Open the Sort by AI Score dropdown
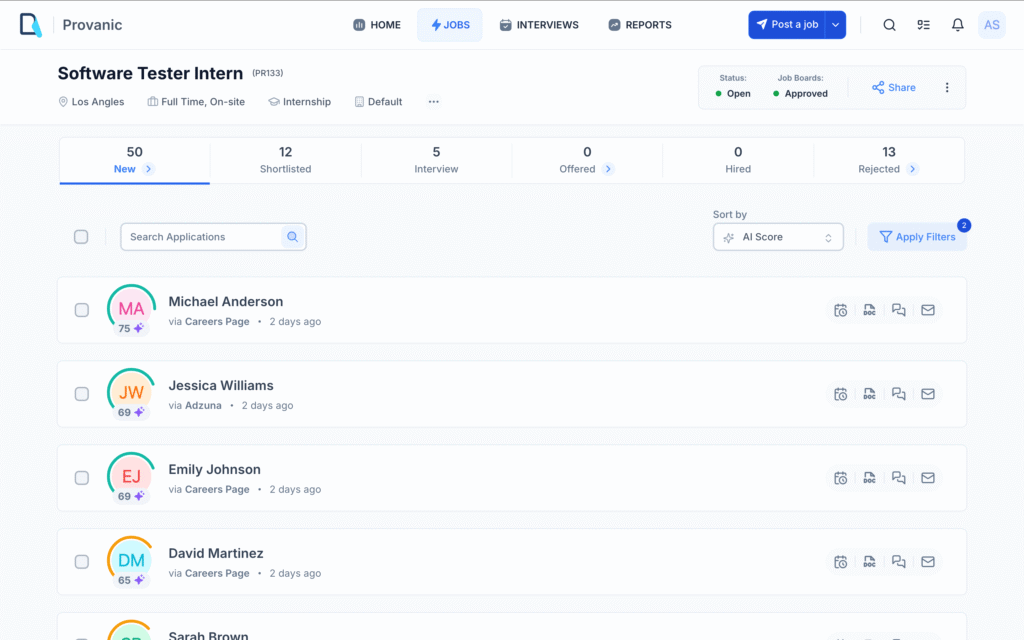This screenshot has height=640, width=1024. (x=778, y=237)
